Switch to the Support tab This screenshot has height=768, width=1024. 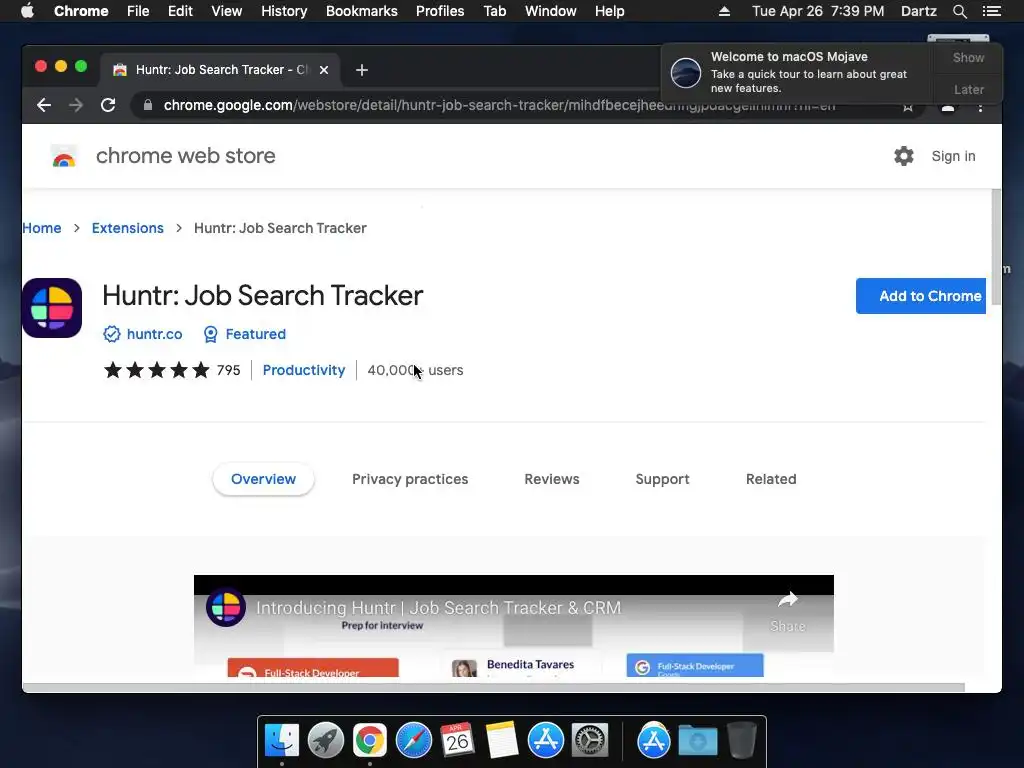point(662,479)
